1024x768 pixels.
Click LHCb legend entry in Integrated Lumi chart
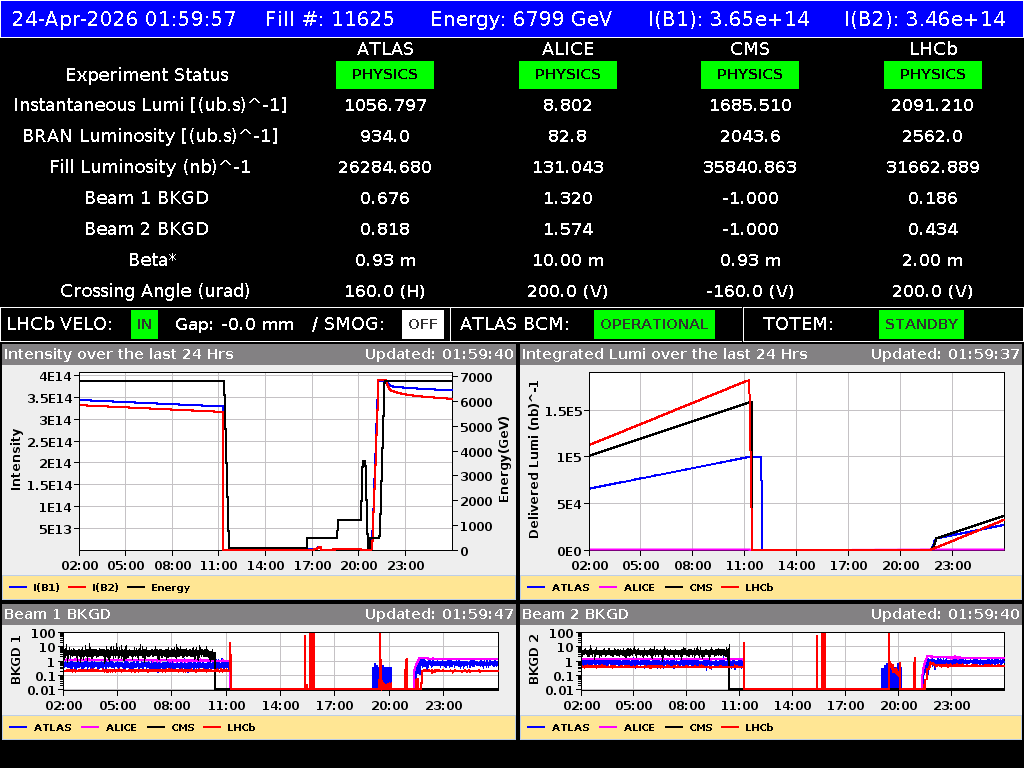coord(747,587)
